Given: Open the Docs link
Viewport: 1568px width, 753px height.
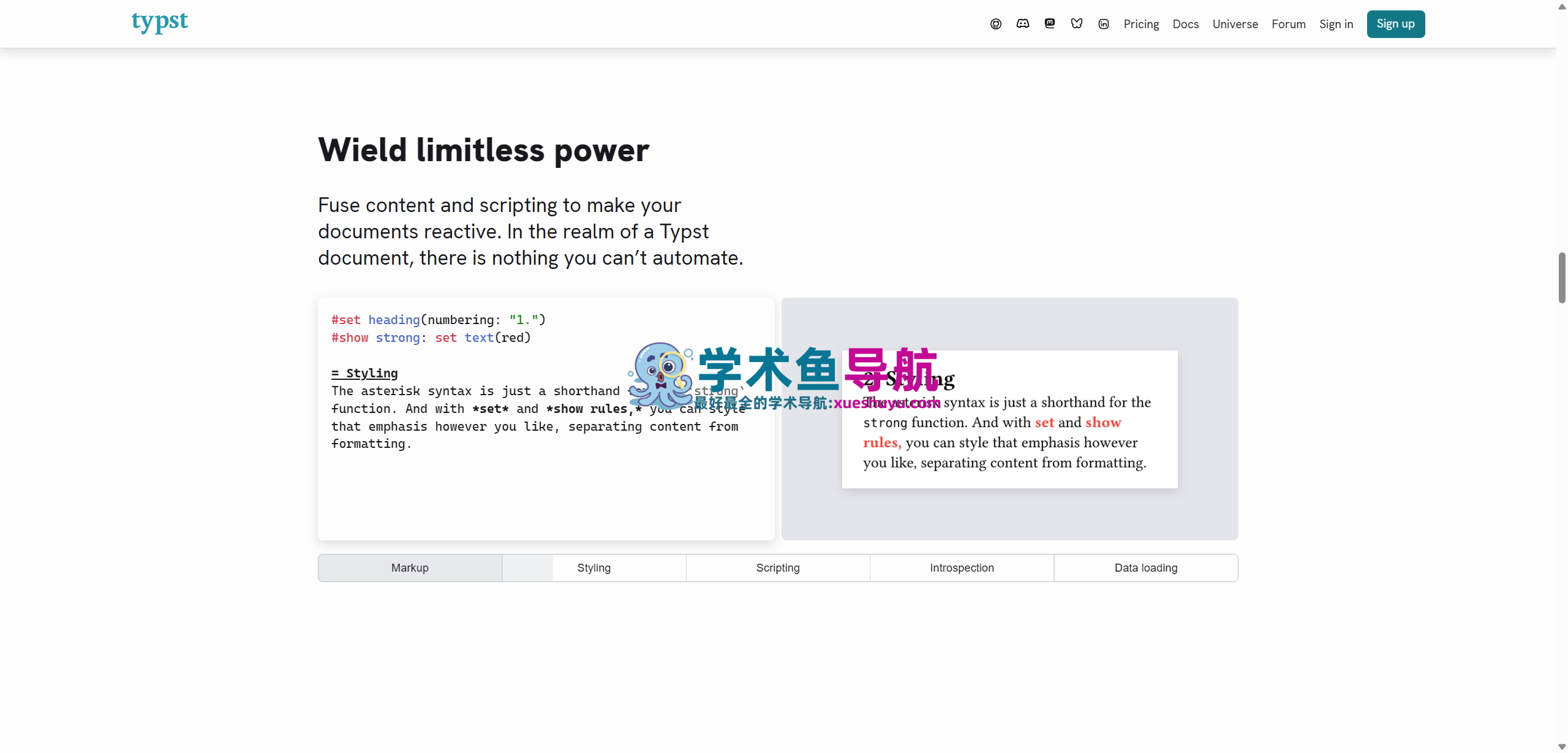Looking at the screenshot, I should pos(1186,24).
